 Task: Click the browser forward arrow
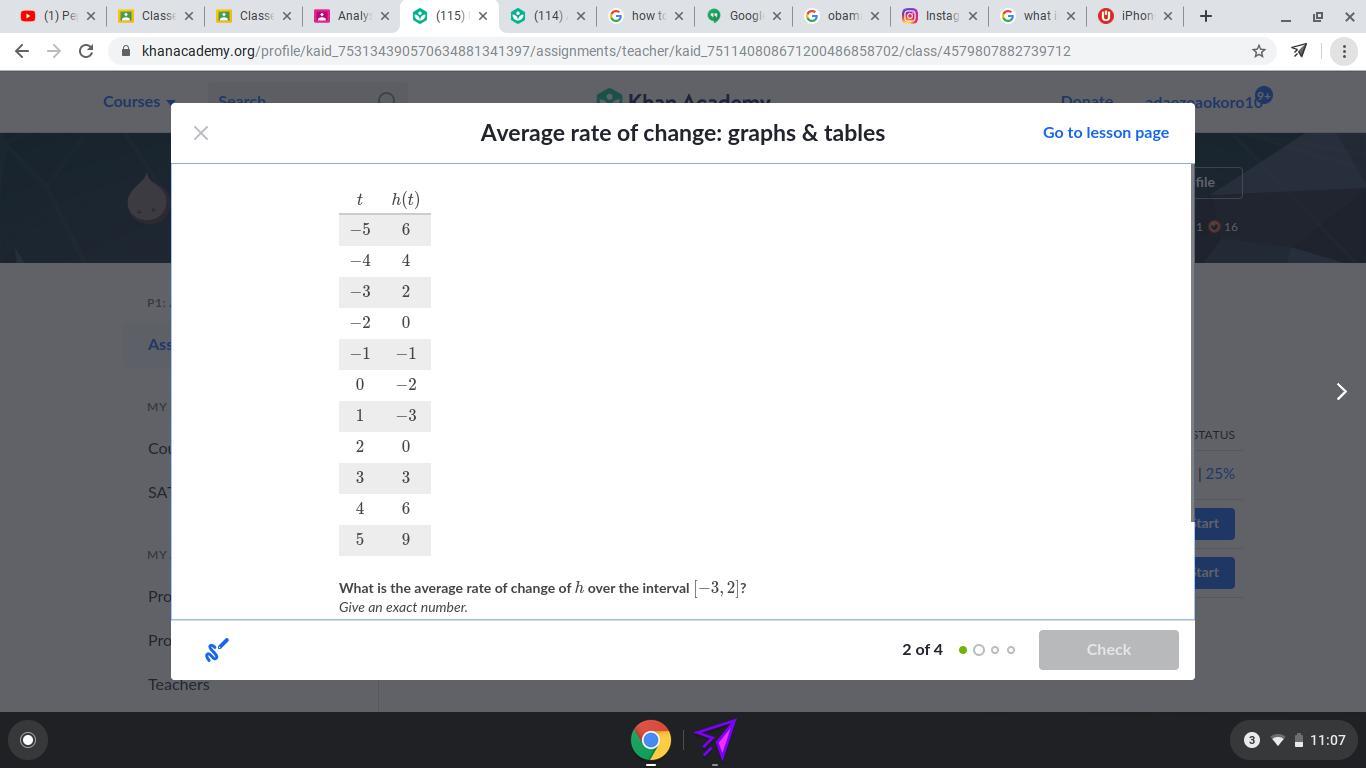pos(54,51)
